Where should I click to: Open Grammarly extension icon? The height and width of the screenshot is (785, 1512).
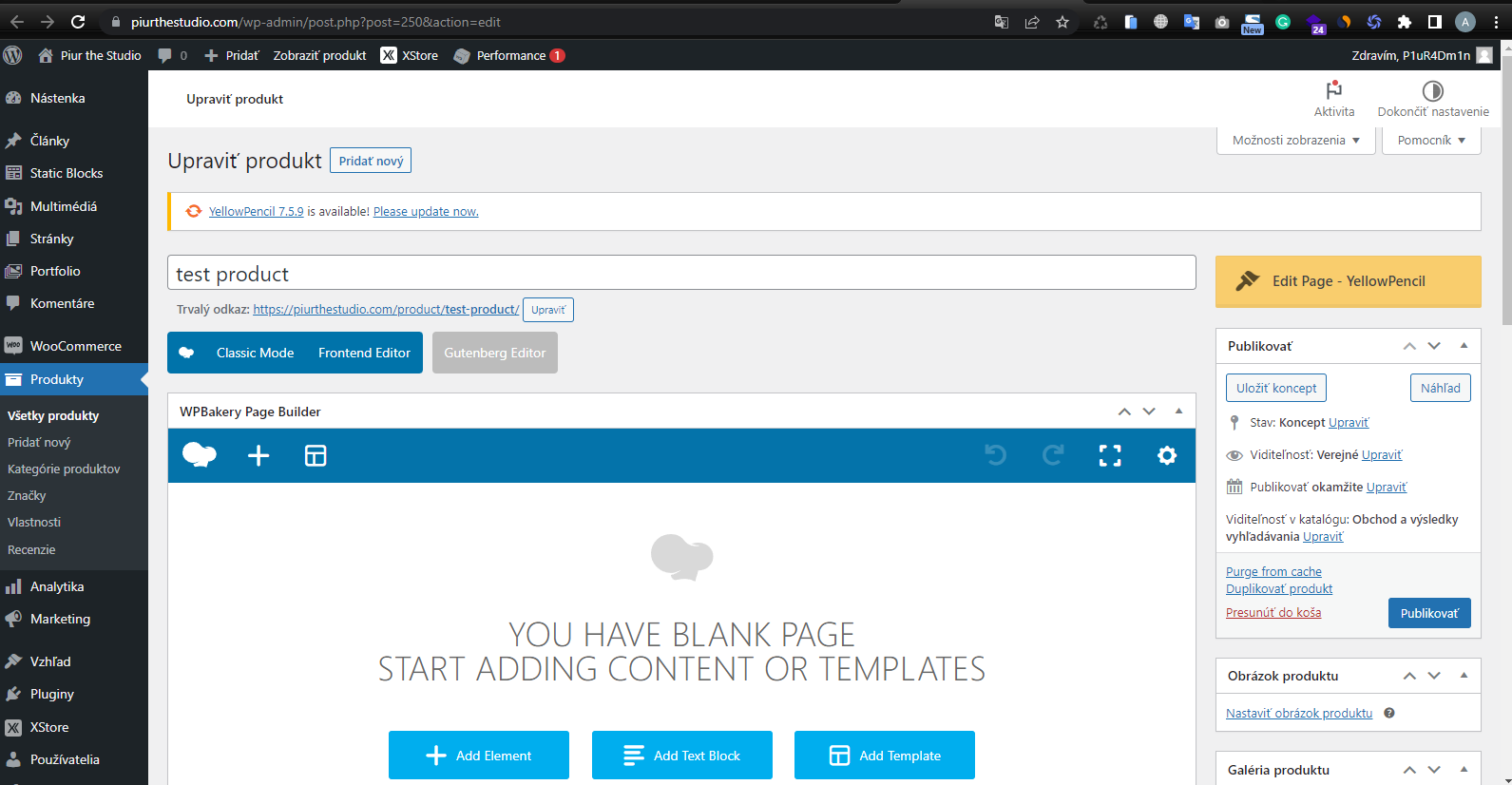coord(1283,22)
